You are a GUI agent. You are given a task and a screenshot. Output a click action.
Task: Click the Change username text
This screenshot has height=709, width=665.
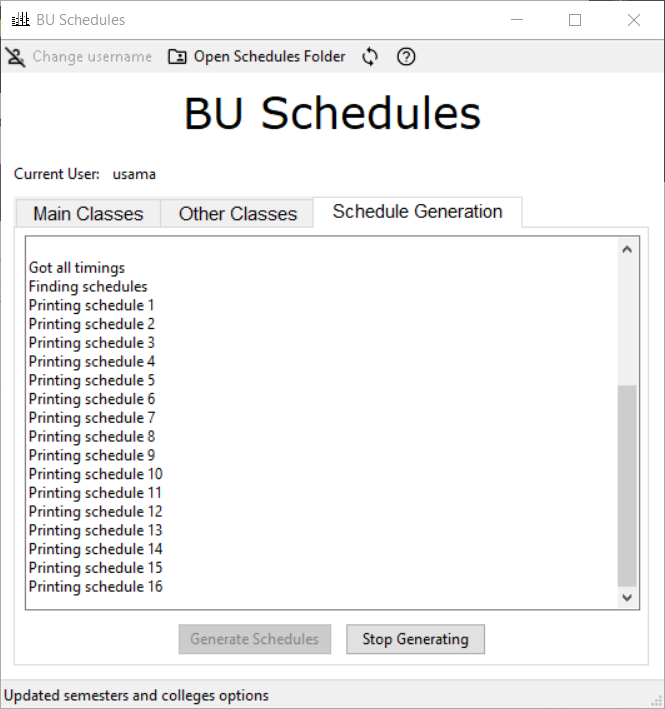tap(92, 57)
